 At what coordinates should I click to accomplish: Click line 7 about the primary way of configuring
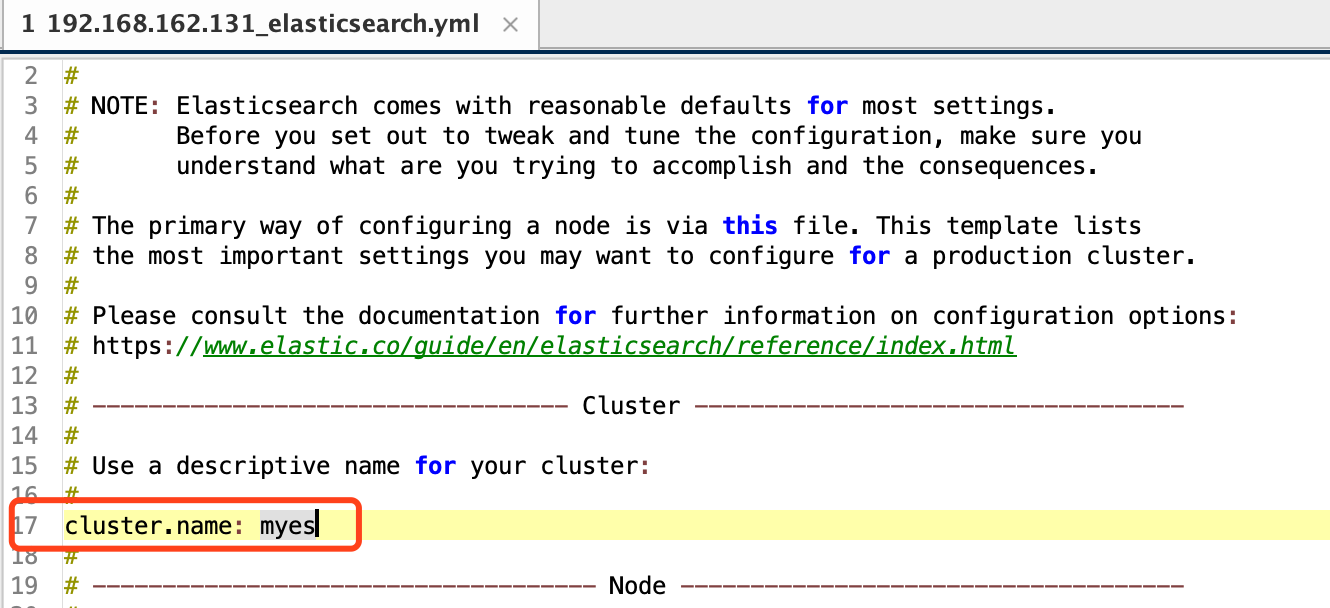point(602,226)
